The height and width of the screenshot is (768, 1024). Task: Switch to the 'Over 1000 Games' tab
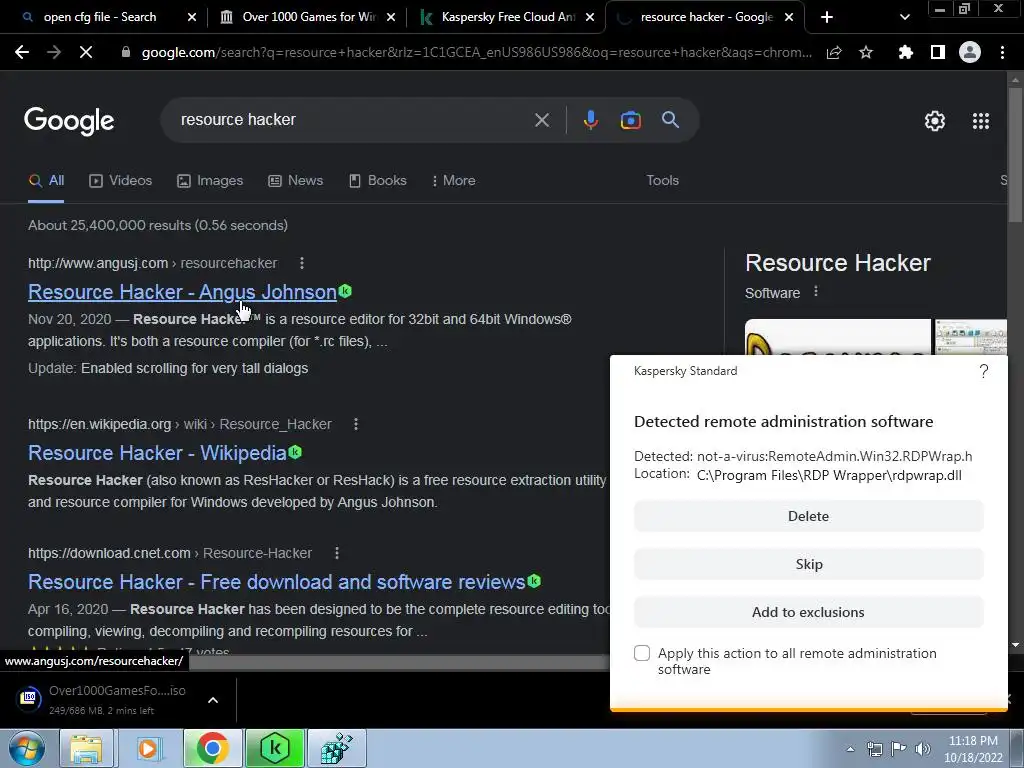coord(307,17)
